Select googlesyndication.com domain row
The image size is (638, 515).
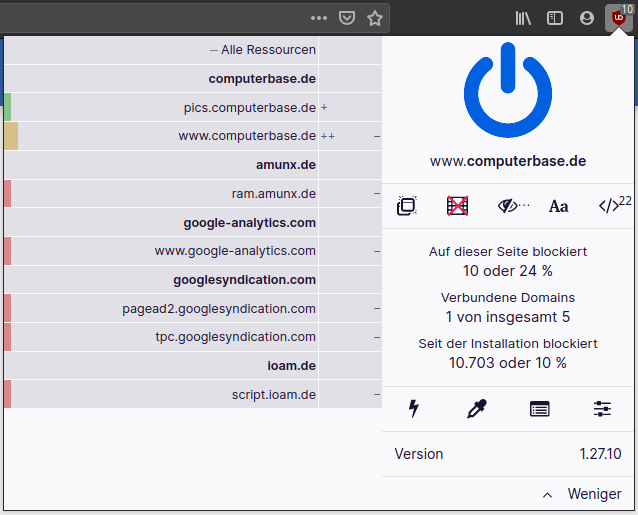(x=161, y=279)
